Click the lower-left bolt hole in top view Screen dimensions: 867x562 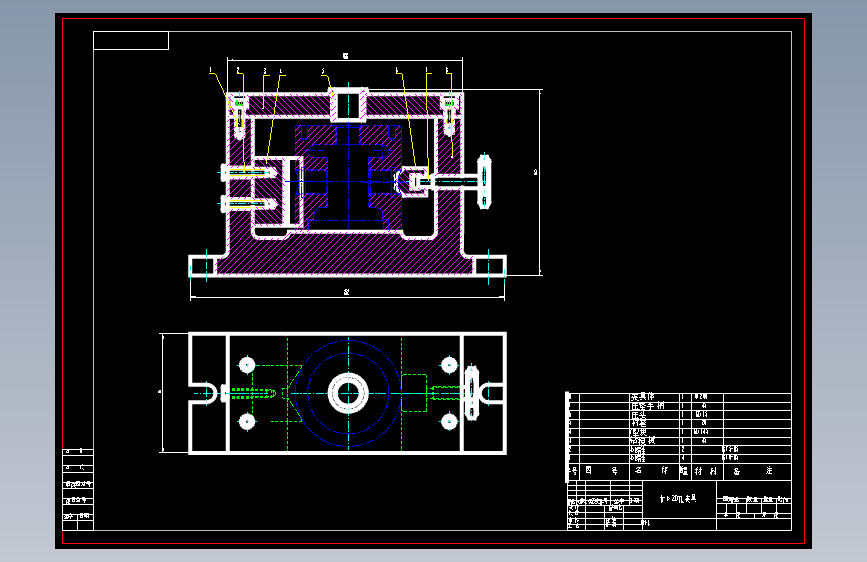tap(247, 422)
